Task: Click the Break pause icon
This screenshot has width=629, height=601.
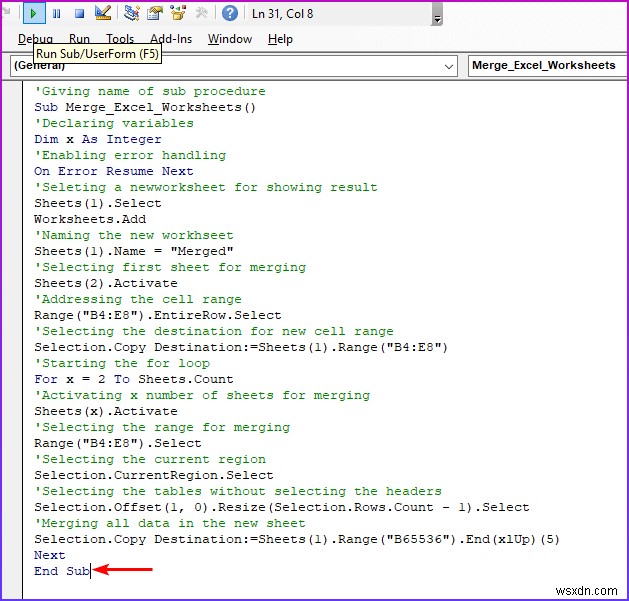Action: click(57, 14)
